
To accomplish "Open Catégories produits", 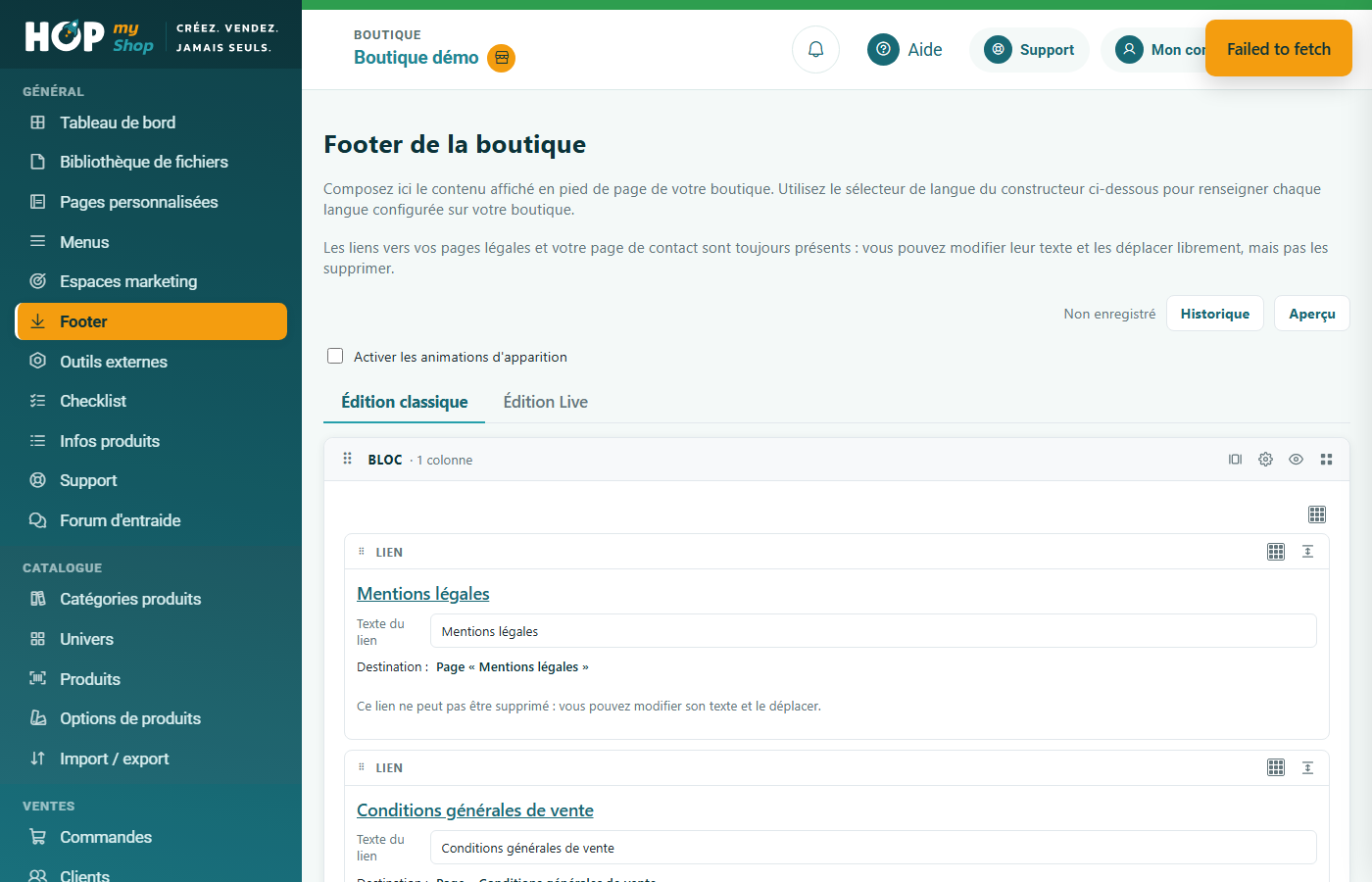I will [x=151, y=599].
